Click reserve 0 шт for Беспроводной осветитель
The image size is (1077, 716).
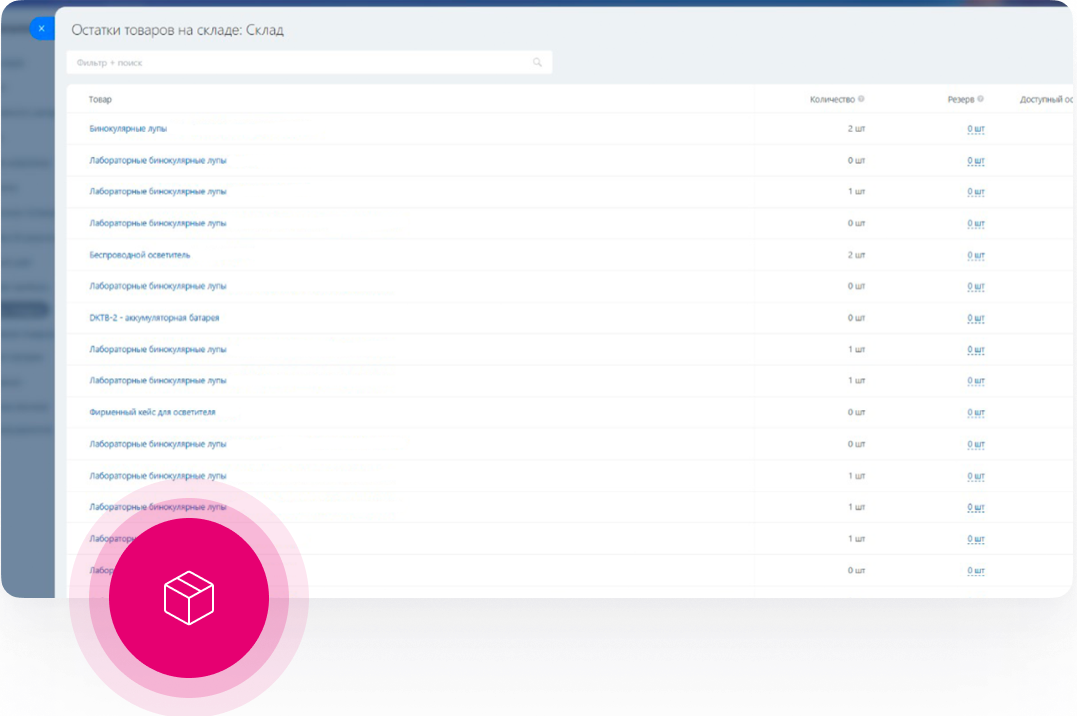point(975,255)
